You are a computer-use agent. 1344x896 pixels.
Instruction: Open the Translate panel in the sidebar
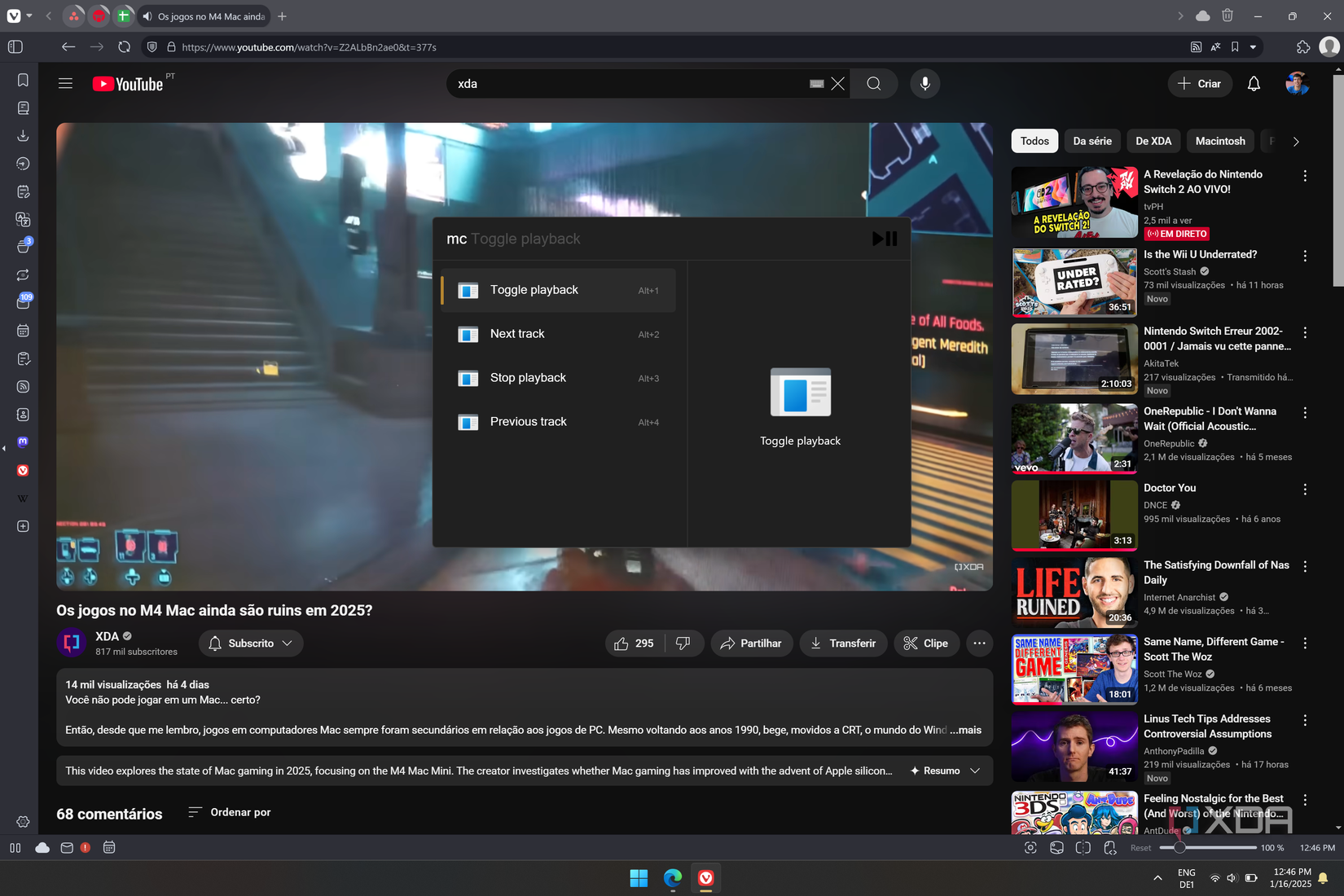[23, 219]
